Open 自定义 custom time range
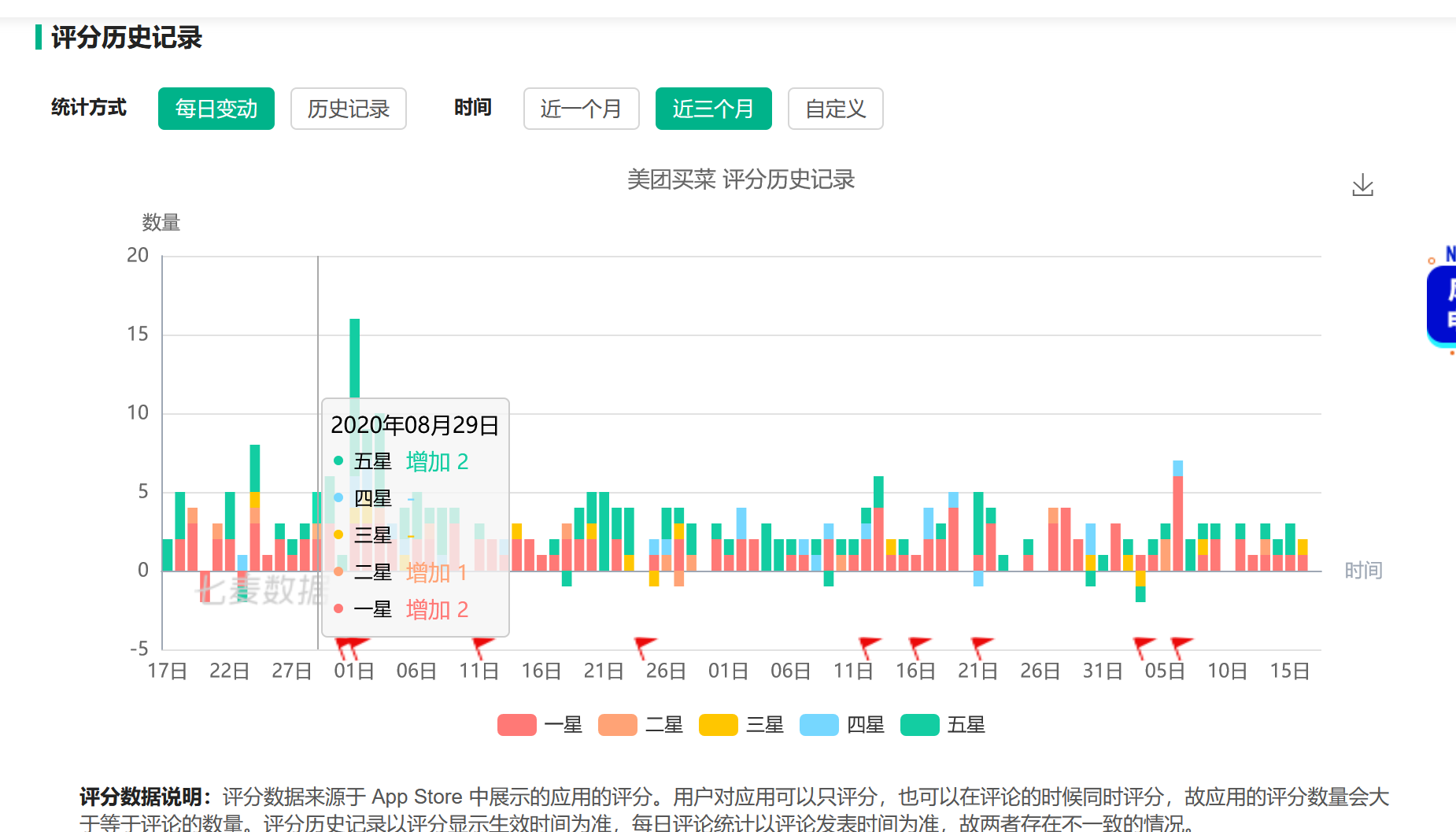This screenshot has height=832, width=1456. point(836,109)
